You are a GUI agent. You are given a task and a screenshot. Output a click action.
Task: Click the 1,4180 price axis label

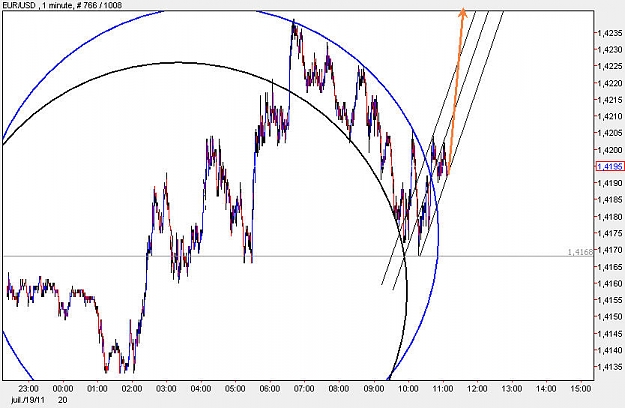[611, 217]
